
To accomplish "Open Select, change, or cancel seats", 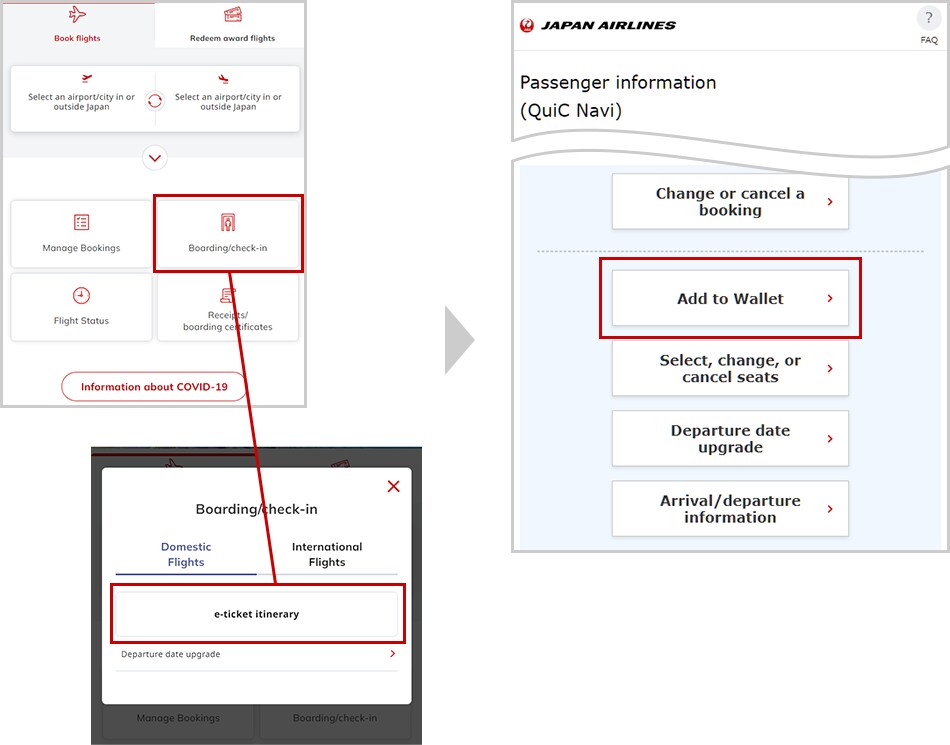I will pos(729,369).
